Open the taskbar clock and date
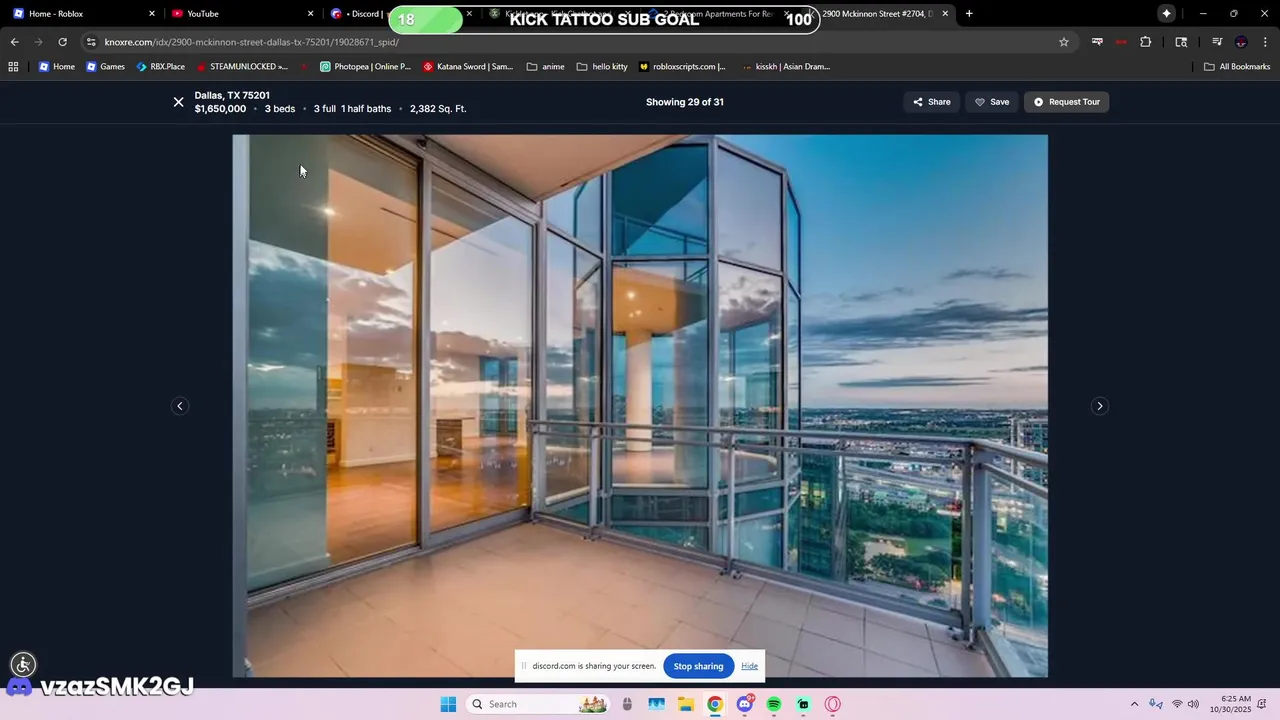 (1230, 704)
